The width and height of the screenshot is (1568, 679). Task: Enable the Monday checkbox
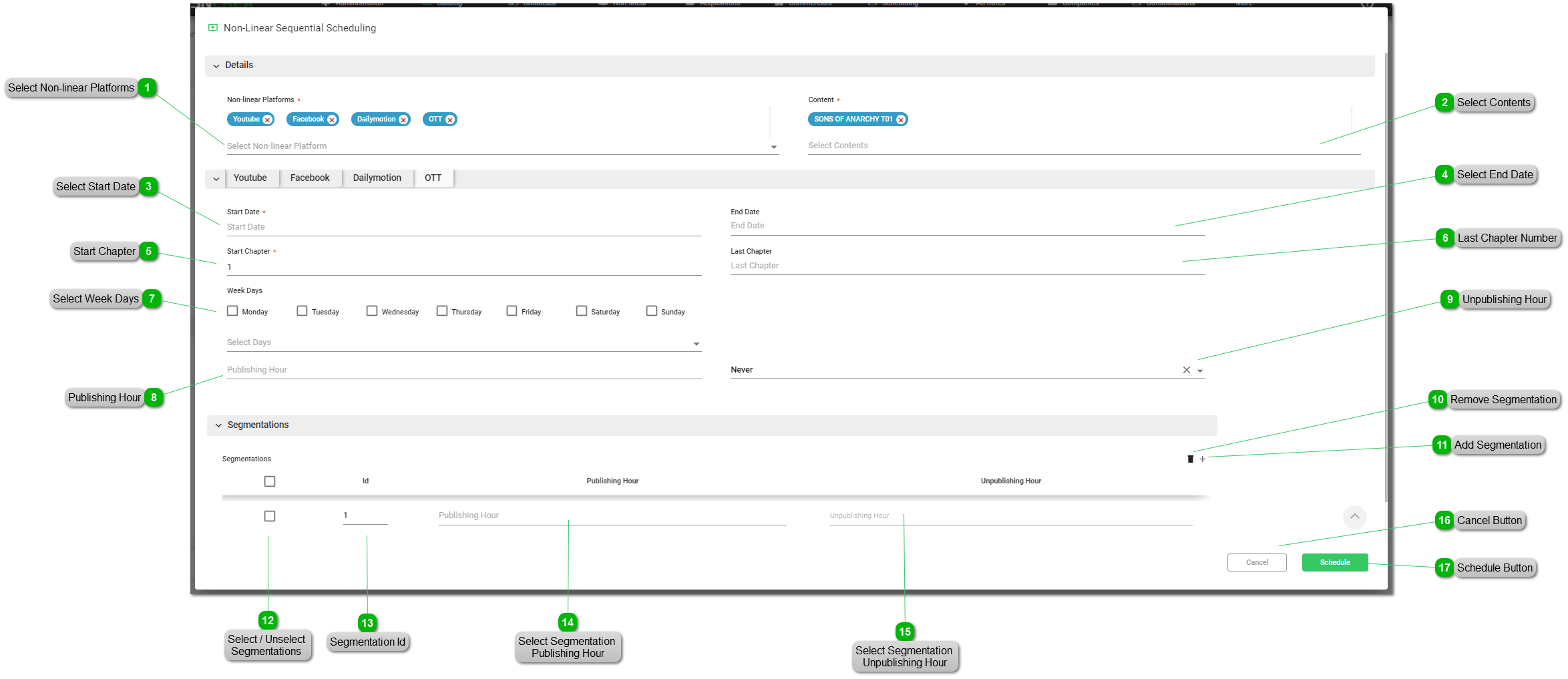(x=232, y=311)
